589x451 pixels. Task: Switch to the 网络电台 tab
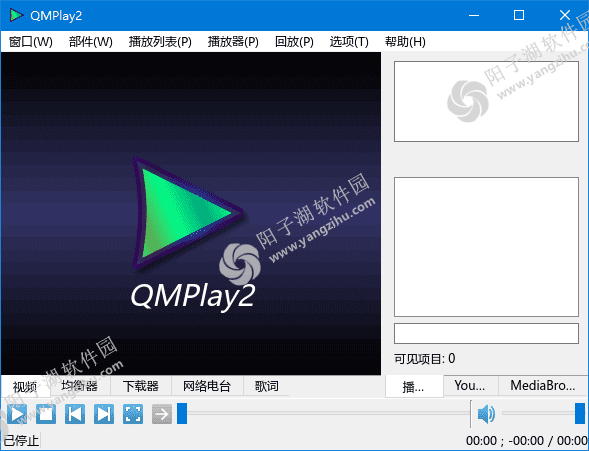[207, 386]
